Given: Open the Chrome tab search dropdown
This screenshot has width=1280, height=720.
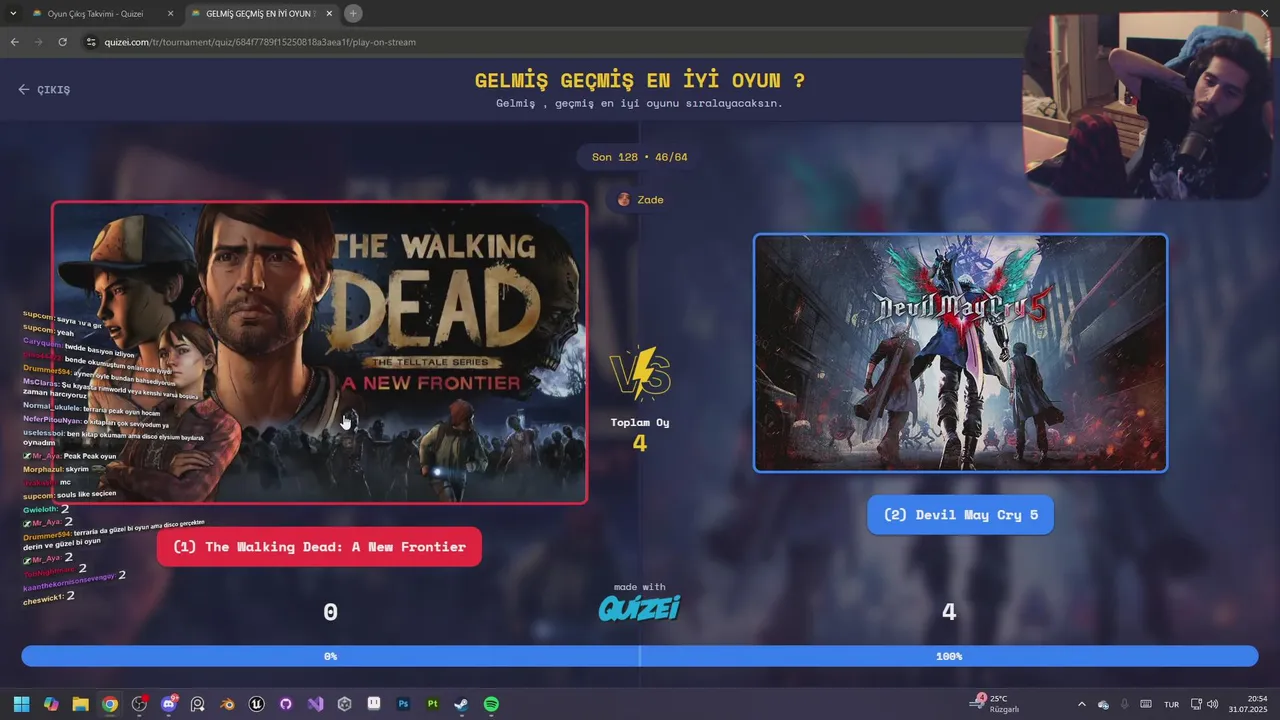Looking at the screenshot, I should (13, 13).
